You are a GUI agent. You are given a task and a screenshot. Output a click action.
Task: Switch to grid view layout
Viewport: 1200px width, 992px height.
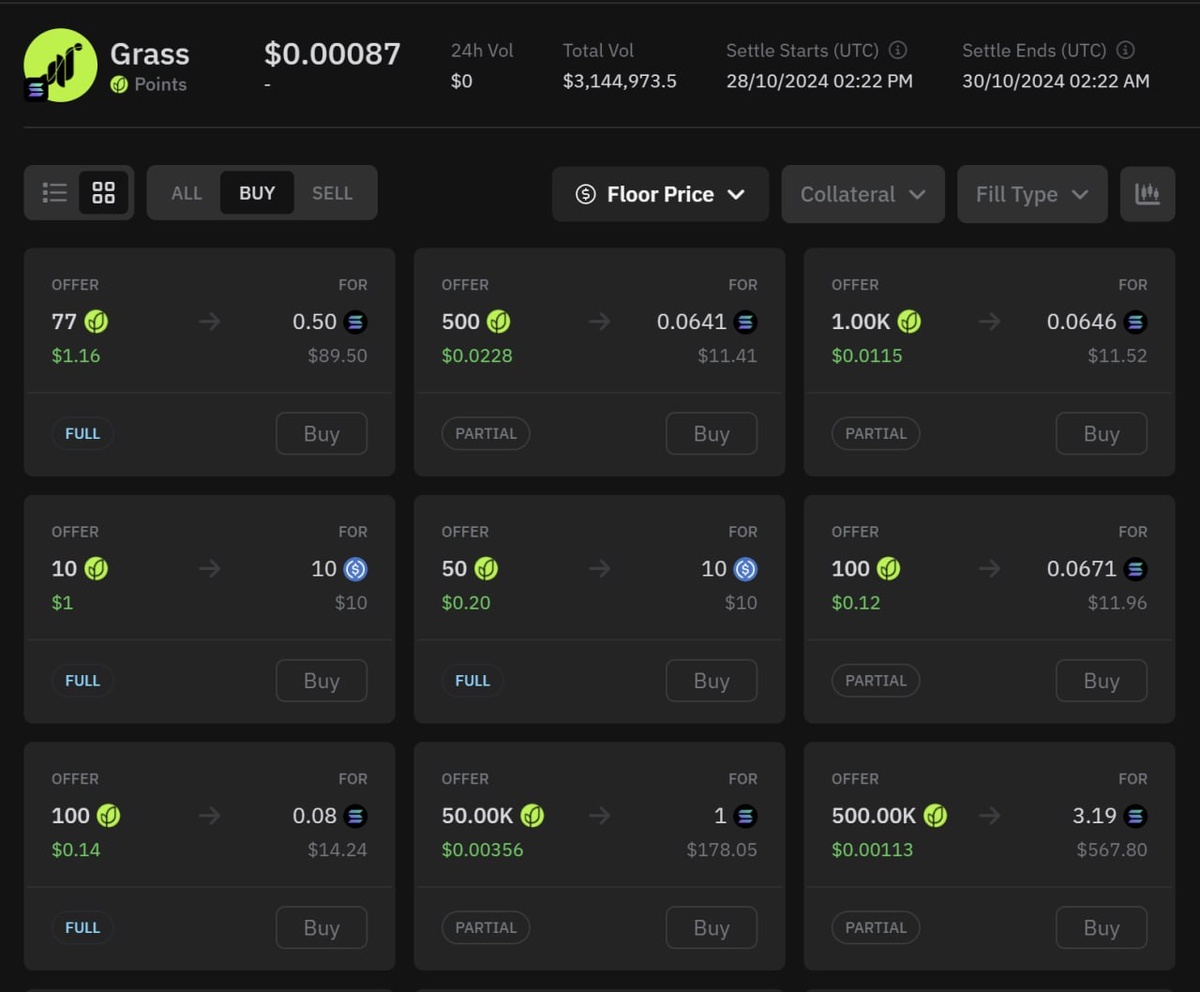[104, 193]
